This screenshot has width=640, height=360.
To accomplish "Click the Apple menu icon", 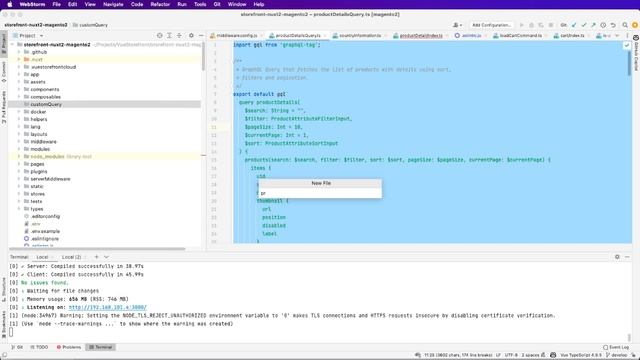I will click(10, 4).
